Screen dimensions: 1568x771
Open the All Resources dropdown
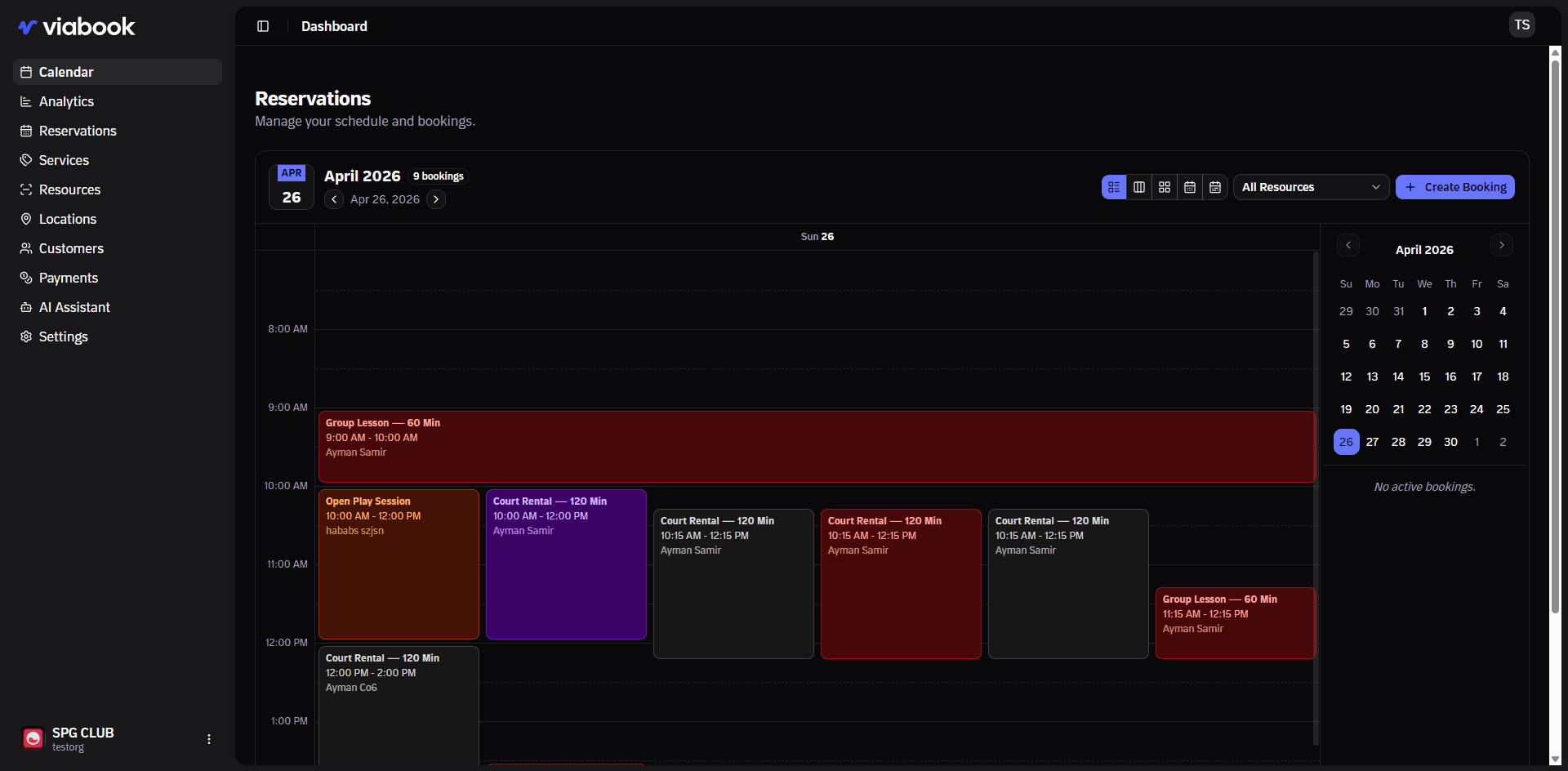(1311, 187)
